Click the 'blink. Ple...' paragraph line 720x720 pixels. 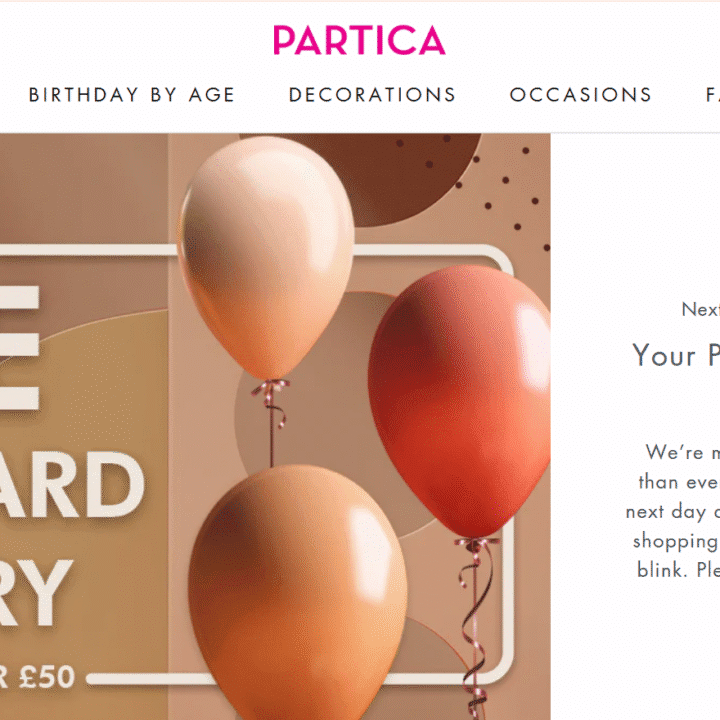(678, 571)
